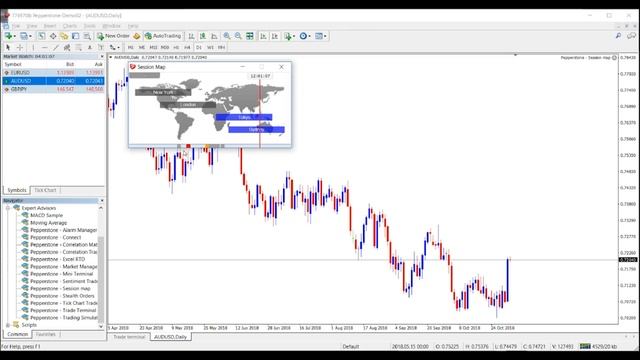
Task: Collapse the Expert Advisors tree node
Action: coord(8,208)
